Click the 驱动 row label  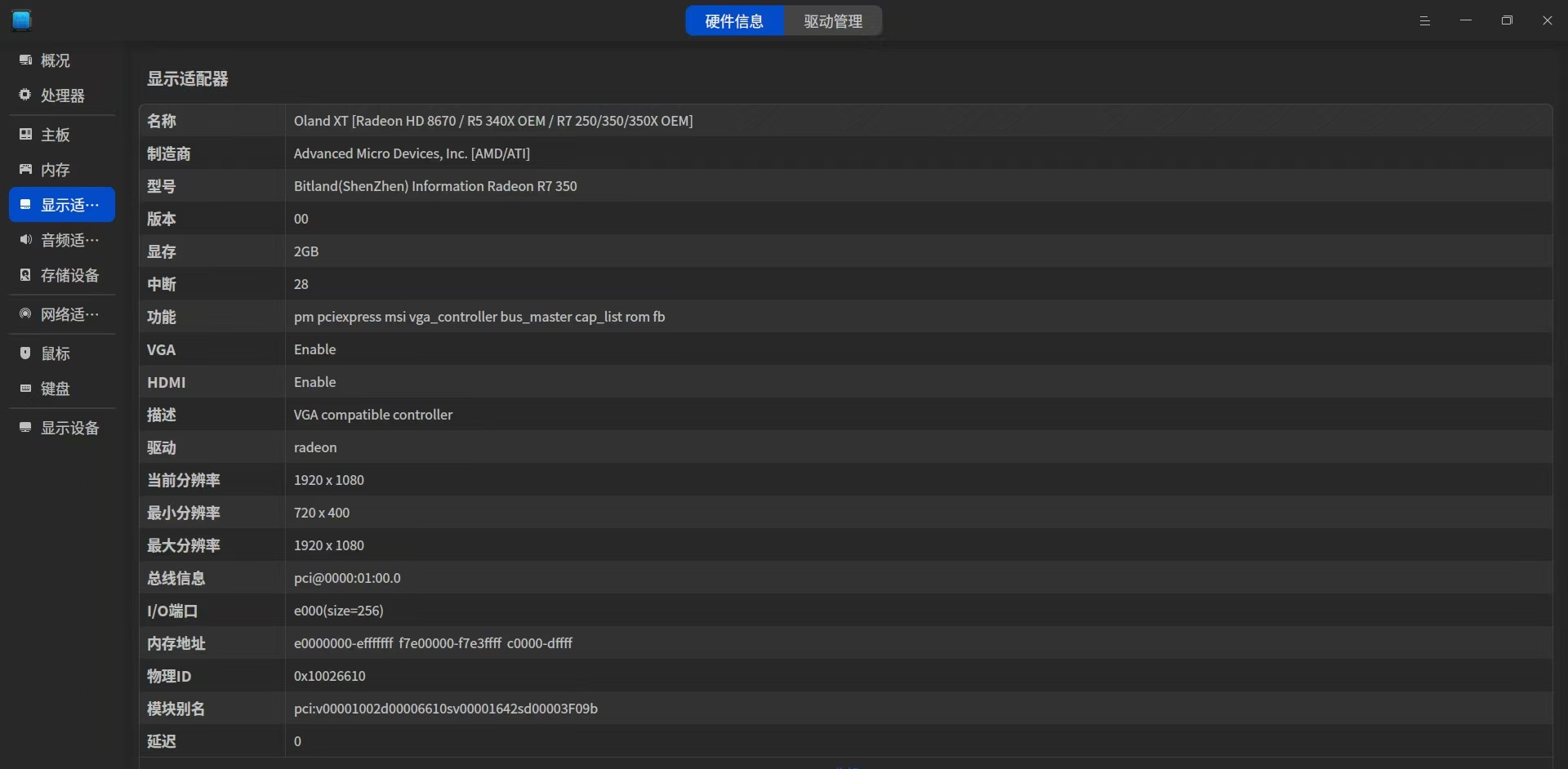pyautogui.click(x=162, y=447)
